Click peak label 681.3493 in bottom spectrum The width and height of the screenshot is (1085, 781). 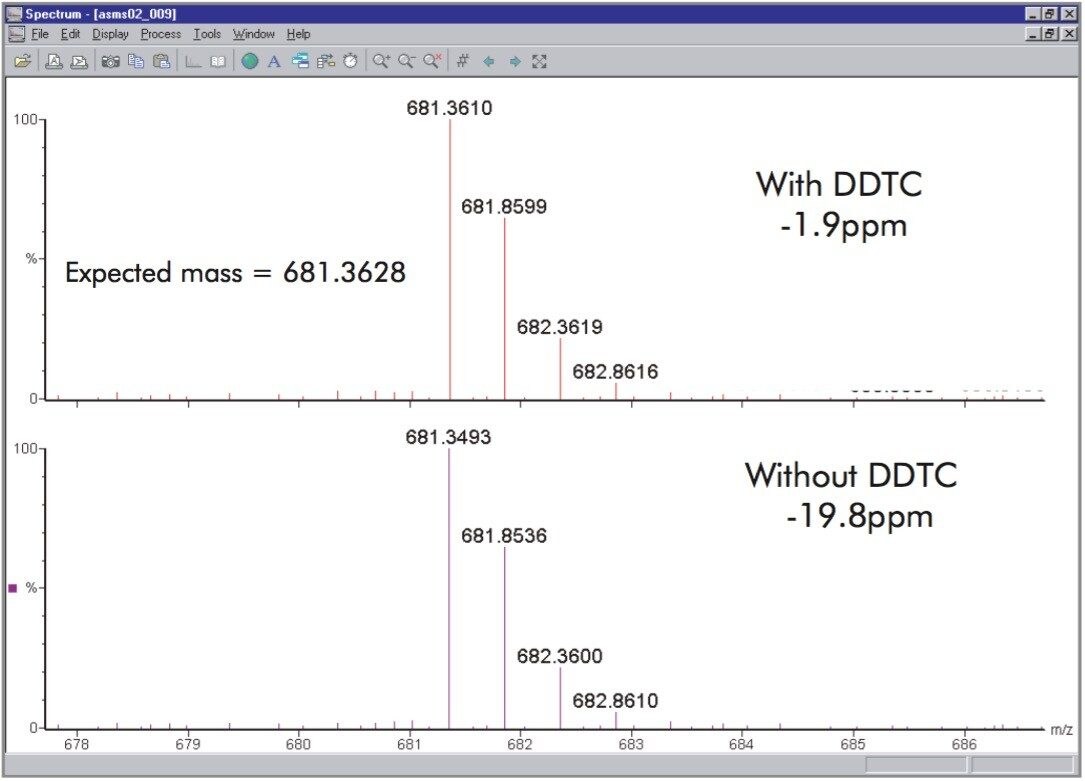pyautogui.click(x=448, y=437)
